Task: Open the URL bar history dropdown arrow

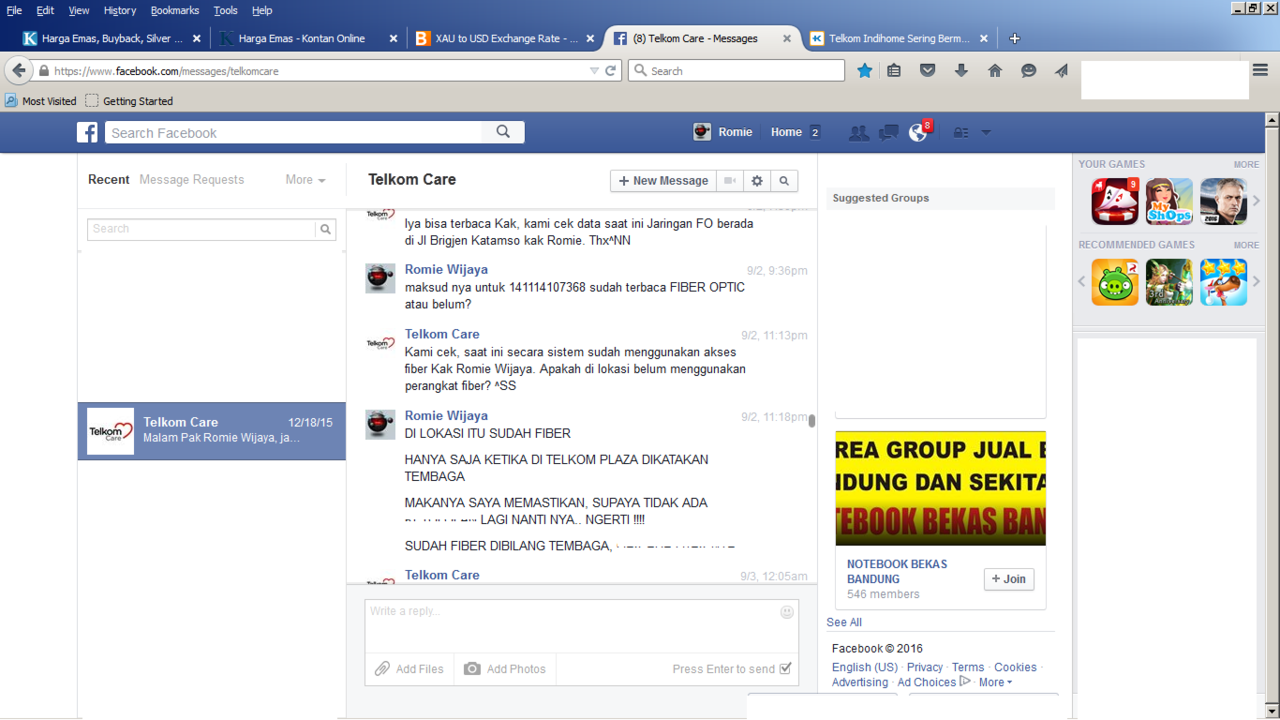Action: [x=594, y=71]
